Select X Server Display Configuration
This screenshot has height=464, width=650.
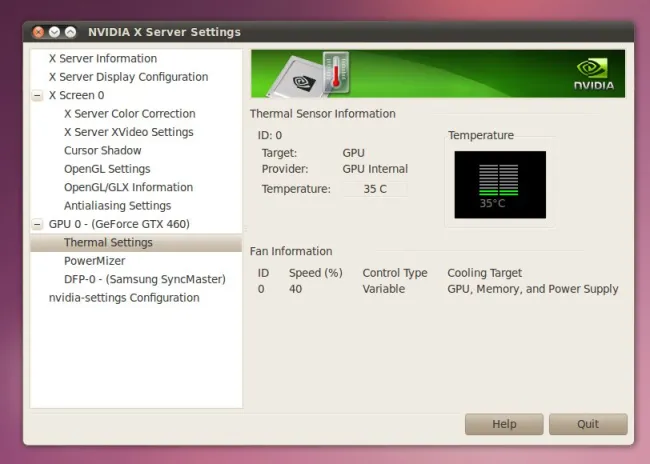click(x=129, y=77)
